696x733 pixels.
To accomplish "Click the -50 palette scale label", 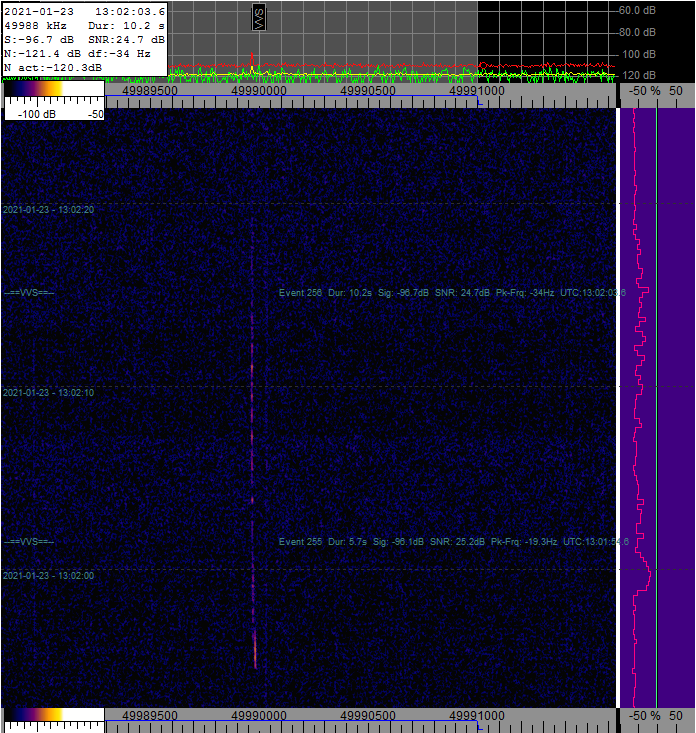I will pyautogui.click(x=96, y=114).
